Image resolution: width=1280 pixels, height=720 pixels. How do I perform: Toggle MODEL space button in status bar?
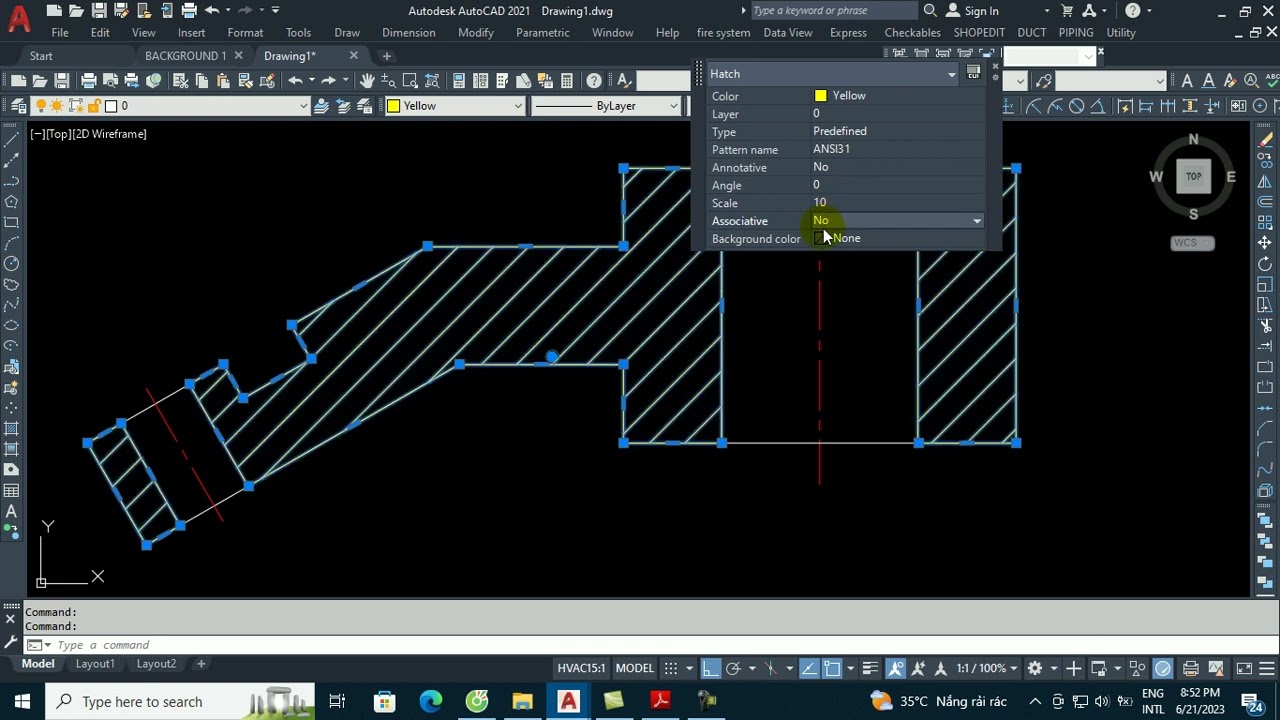[x=634, y=668]
